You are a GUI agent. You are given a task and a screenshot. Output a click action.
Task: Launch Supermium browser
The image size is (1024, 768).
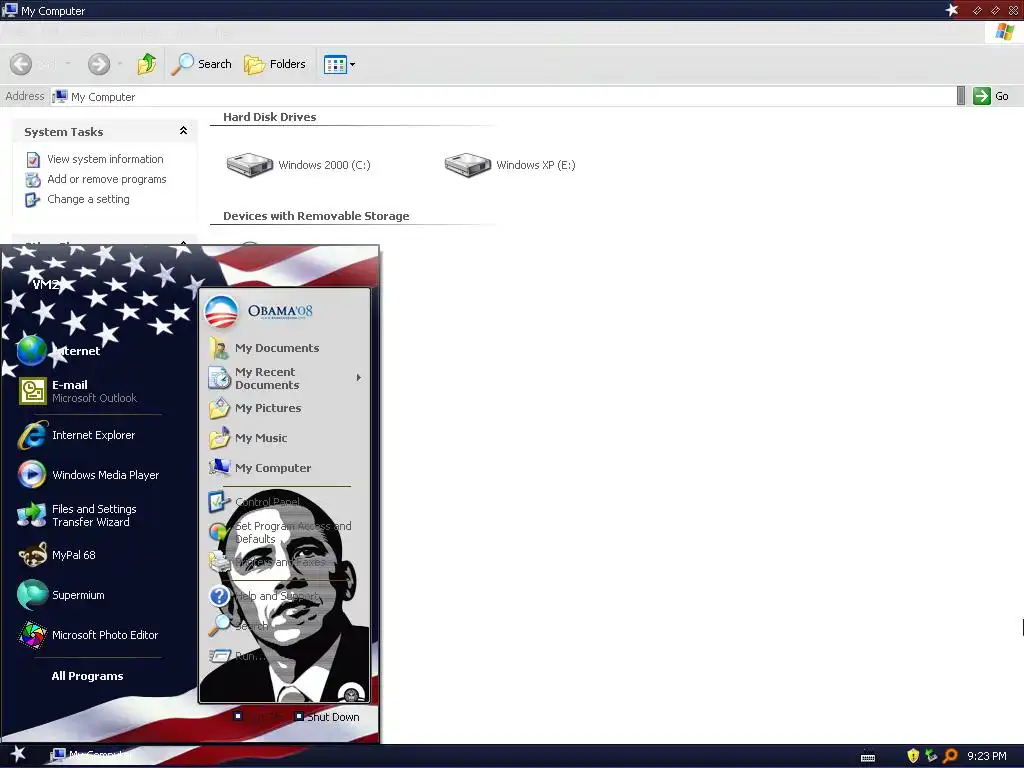click(x=61, y=595)
